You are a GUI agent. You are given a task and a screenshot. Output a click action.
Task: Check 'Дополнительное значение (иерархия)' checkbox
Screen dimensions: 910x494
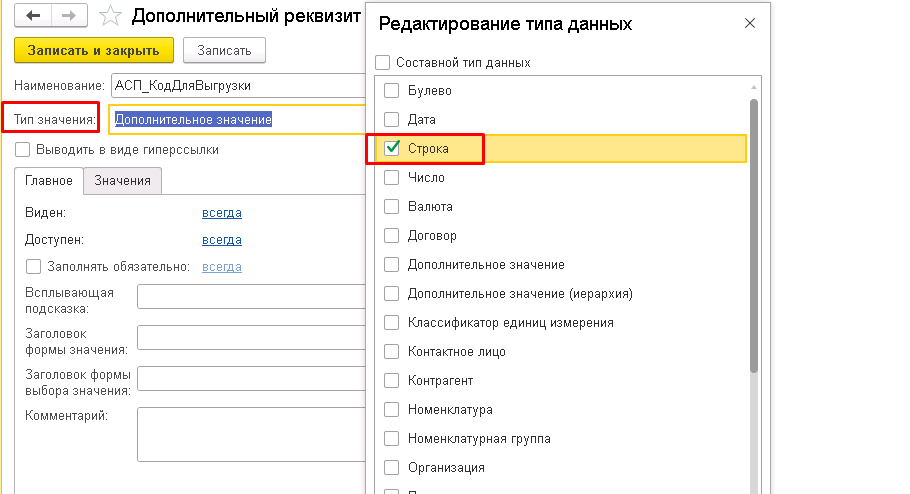click(392, 294)
